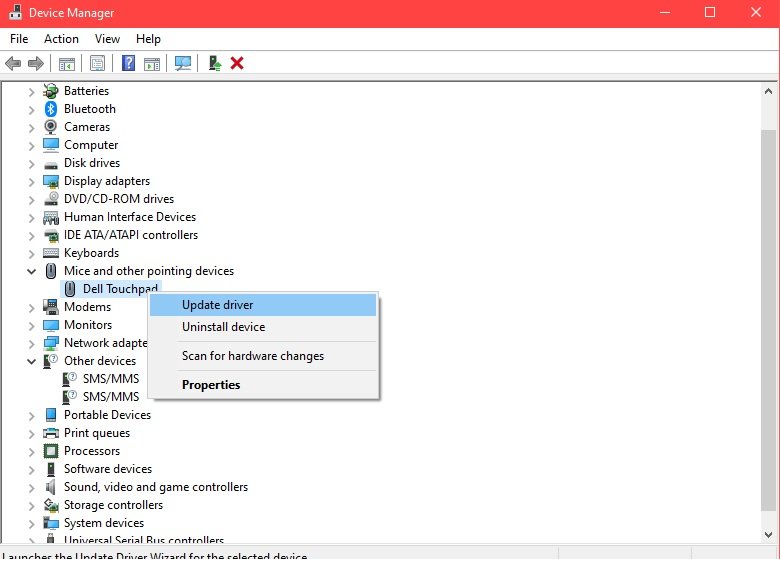Select the Other devices label

100,361
